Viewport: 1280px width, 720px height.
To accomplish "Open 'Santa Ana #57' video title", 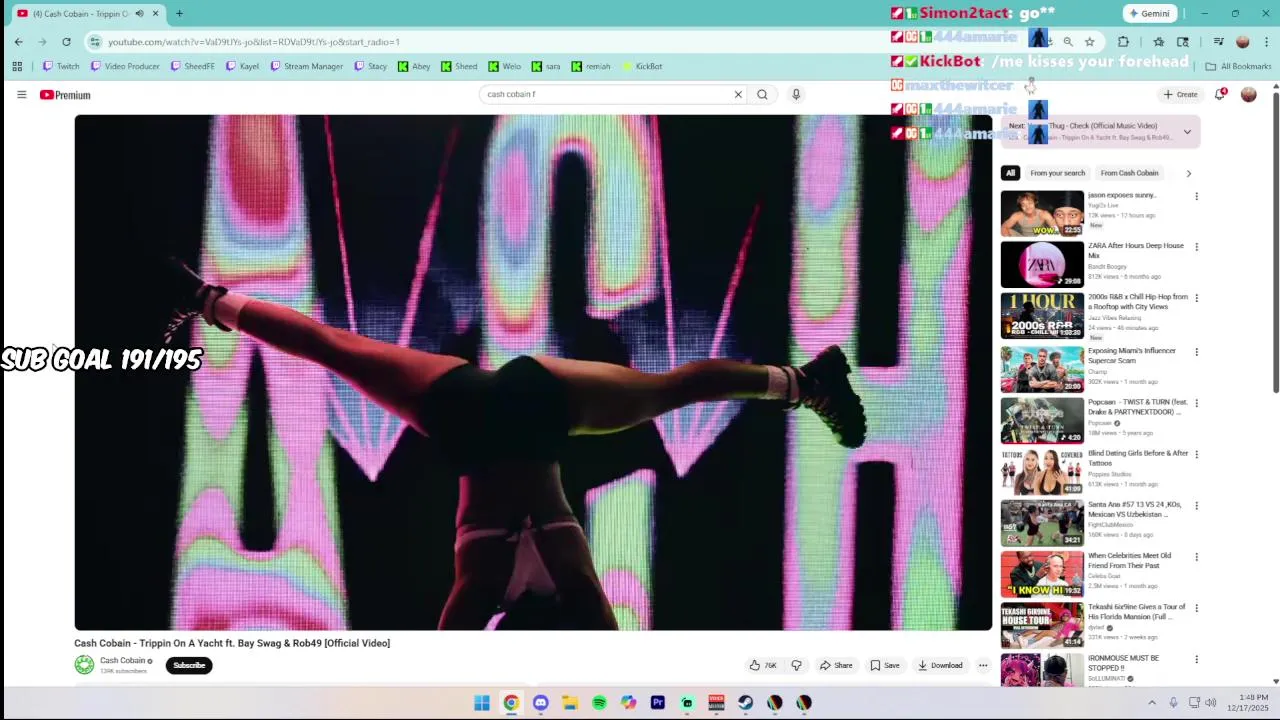I will (x=1135, y=509).
